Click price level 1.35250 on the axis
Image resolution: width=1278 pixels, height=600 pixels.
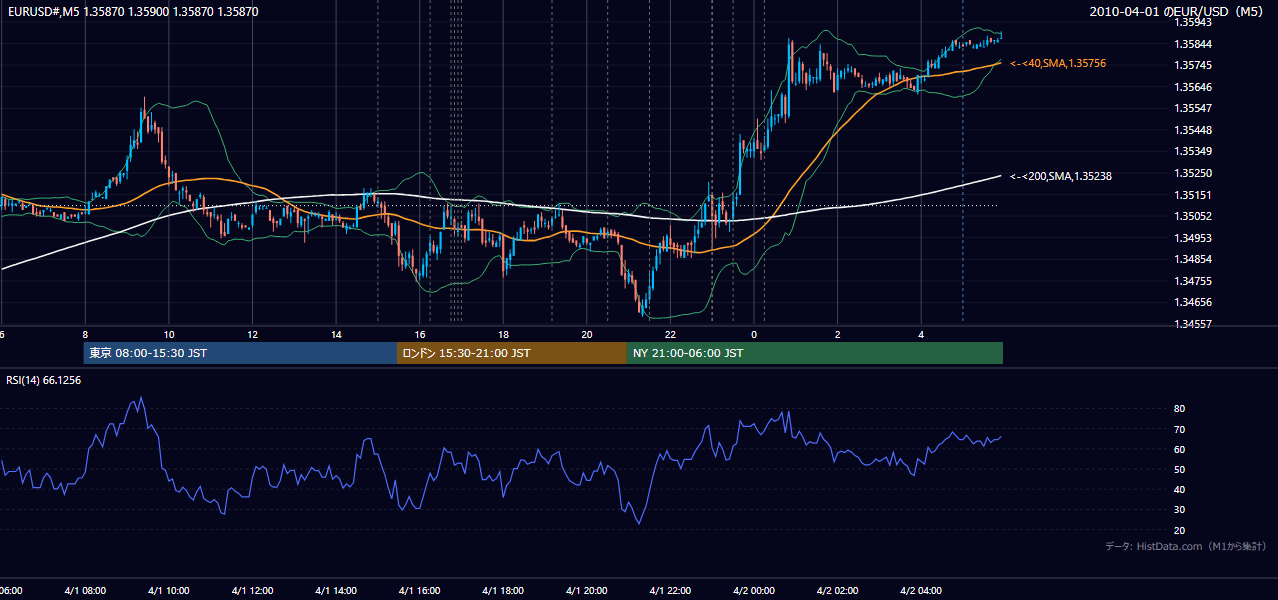1192,173
